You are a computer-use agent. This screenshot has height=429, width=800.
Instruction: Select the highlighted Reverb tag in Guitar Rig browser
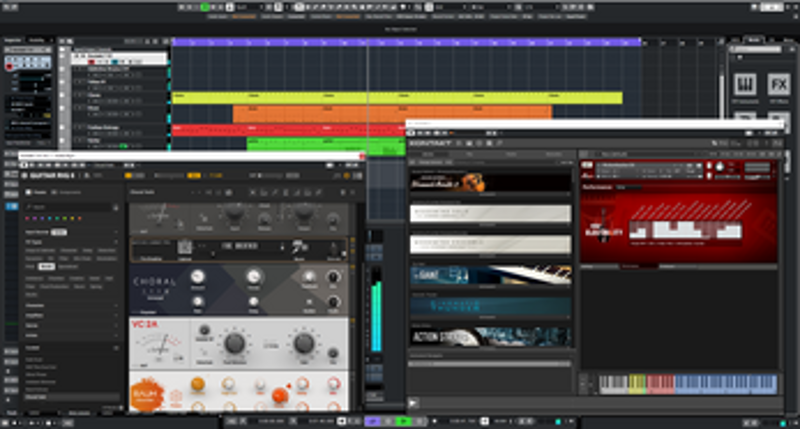tap(46, 266)
